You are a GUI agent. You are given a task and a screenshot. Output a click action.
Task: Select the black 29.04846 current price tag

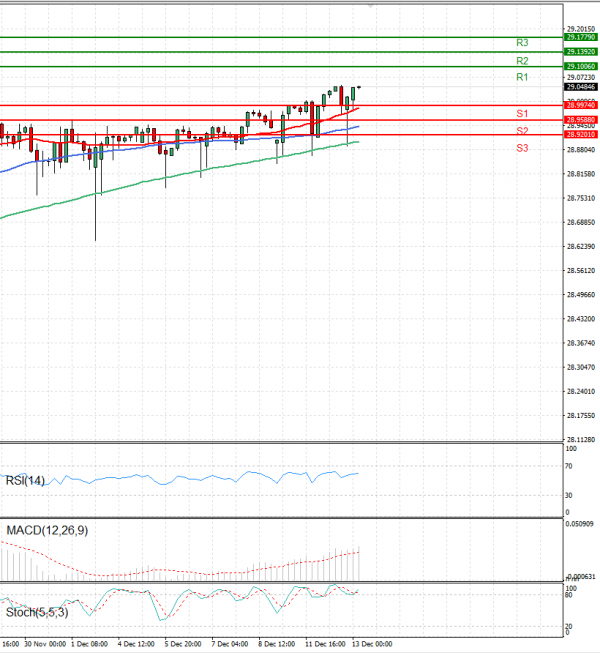pyautogui.click(x=581, y=87)
